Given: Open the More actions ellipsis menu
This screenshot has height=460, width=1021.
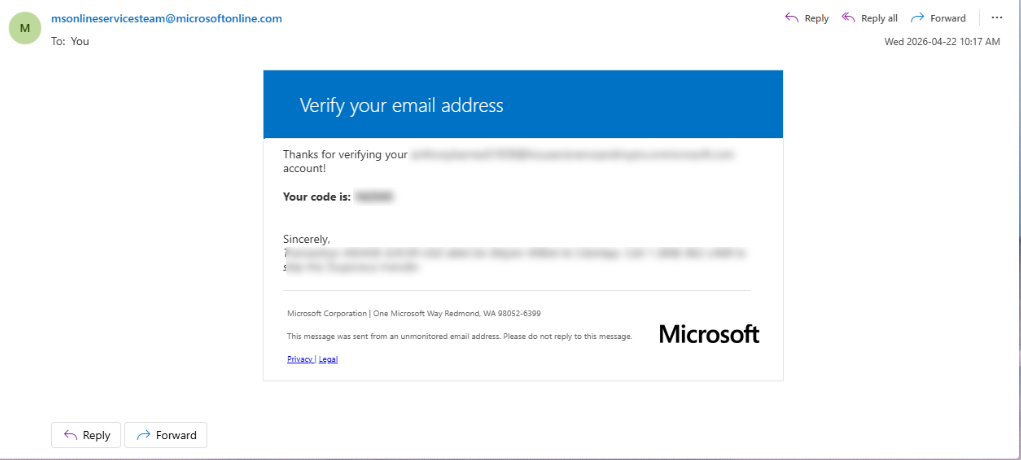Looking at the screenshot, I should (x=997, y=18).
